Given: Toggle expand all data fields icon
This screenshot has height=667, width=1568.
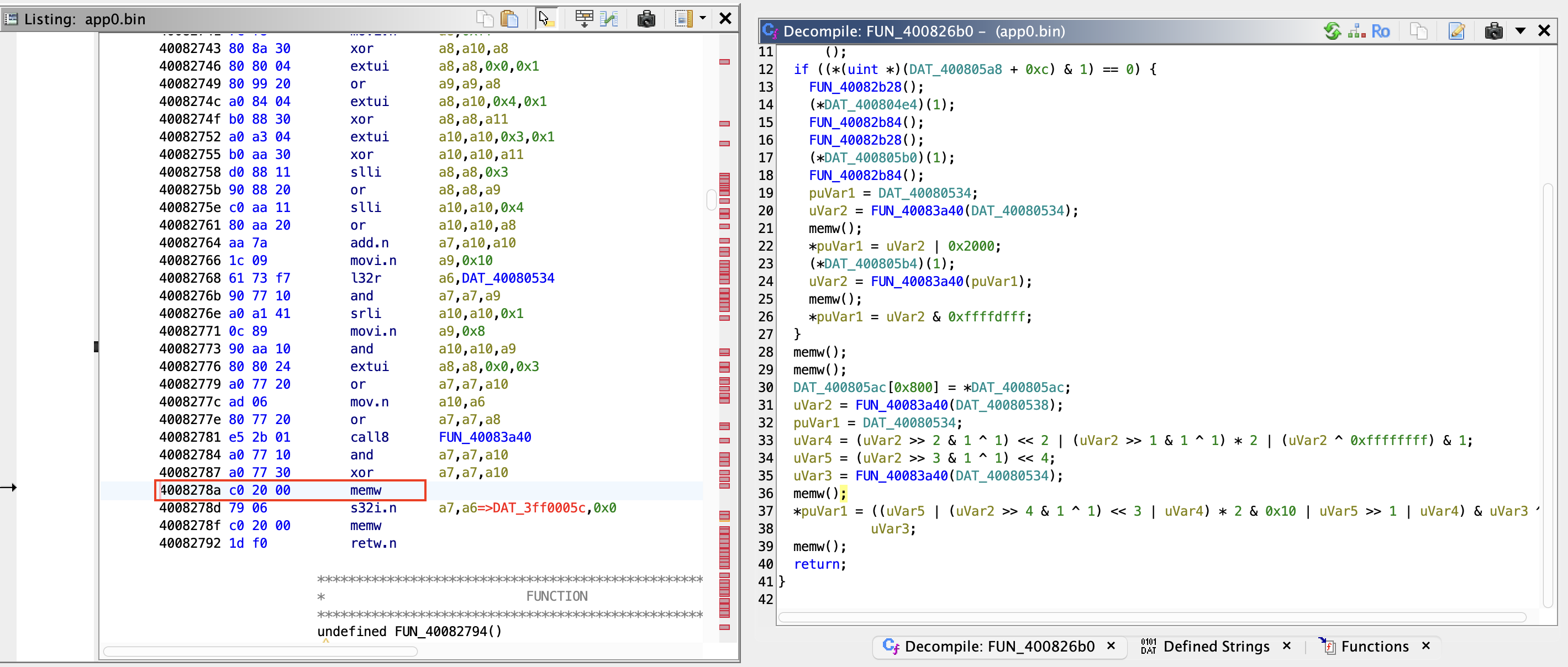Looking at the screenshot, I should (584, 18).
